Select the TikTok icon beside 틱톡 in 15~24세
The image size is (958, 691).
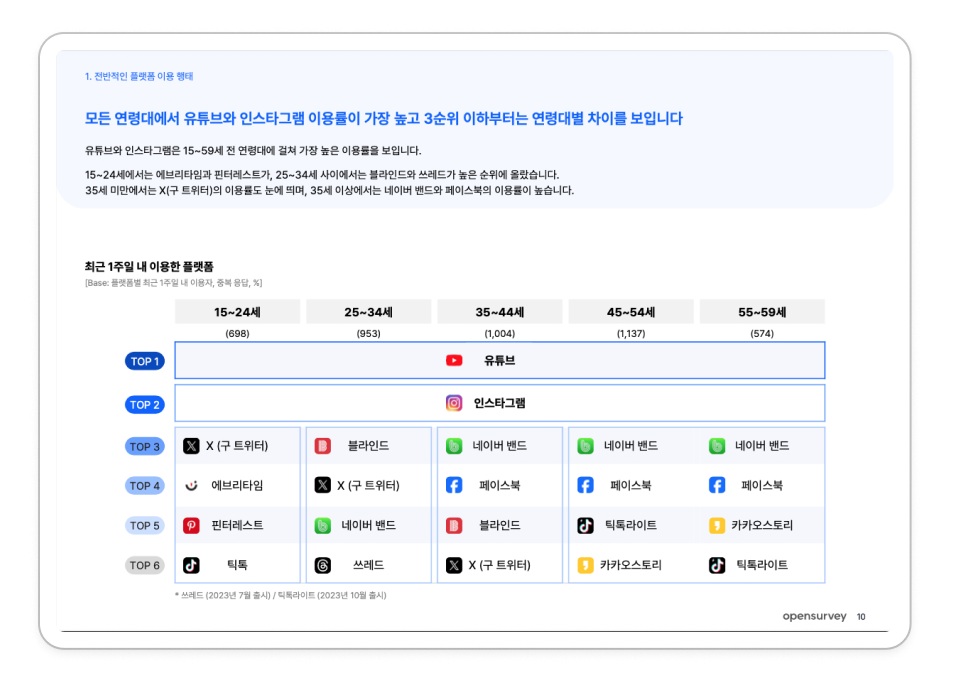click(x=191, y=565)
